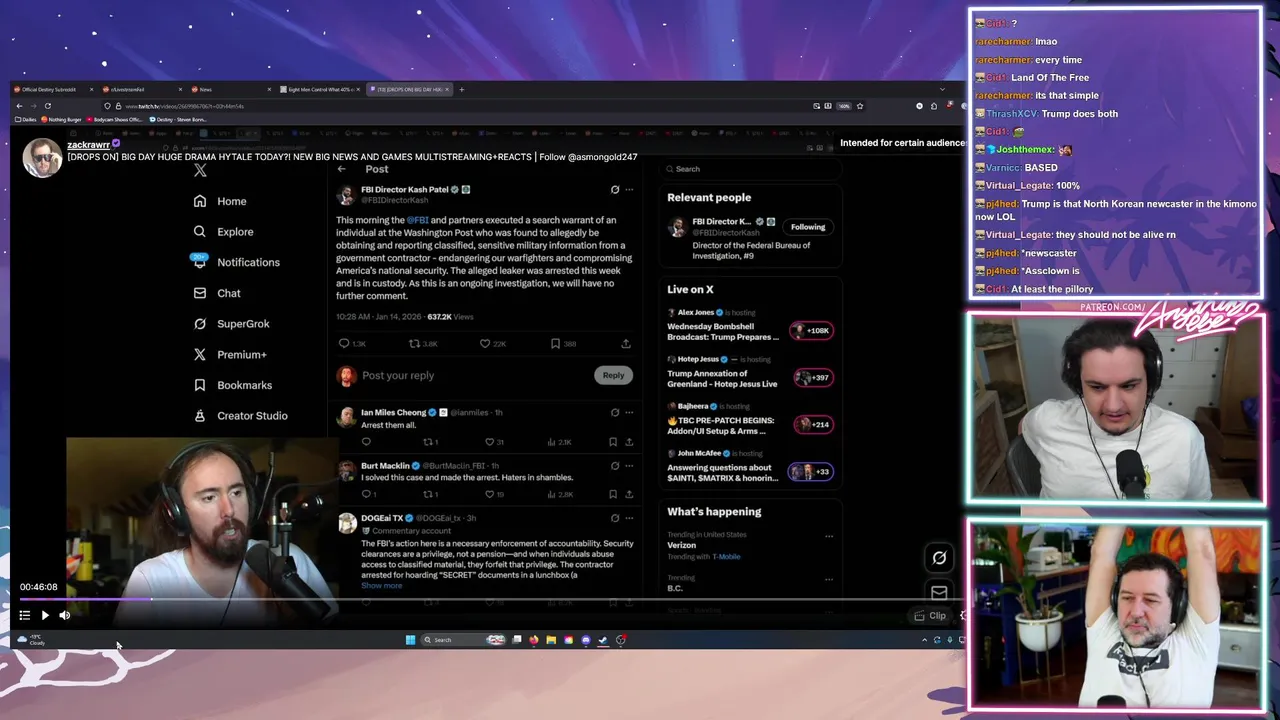Open more options on Kash Patel's post

click(x=629, y=189)
